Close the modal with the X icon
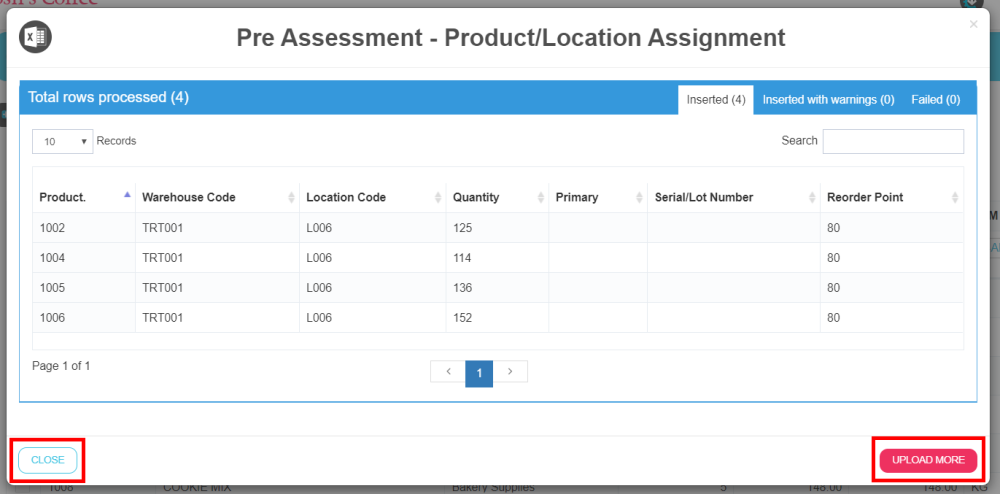This screenshot has width=1000, height=494. tap(973, 24)
